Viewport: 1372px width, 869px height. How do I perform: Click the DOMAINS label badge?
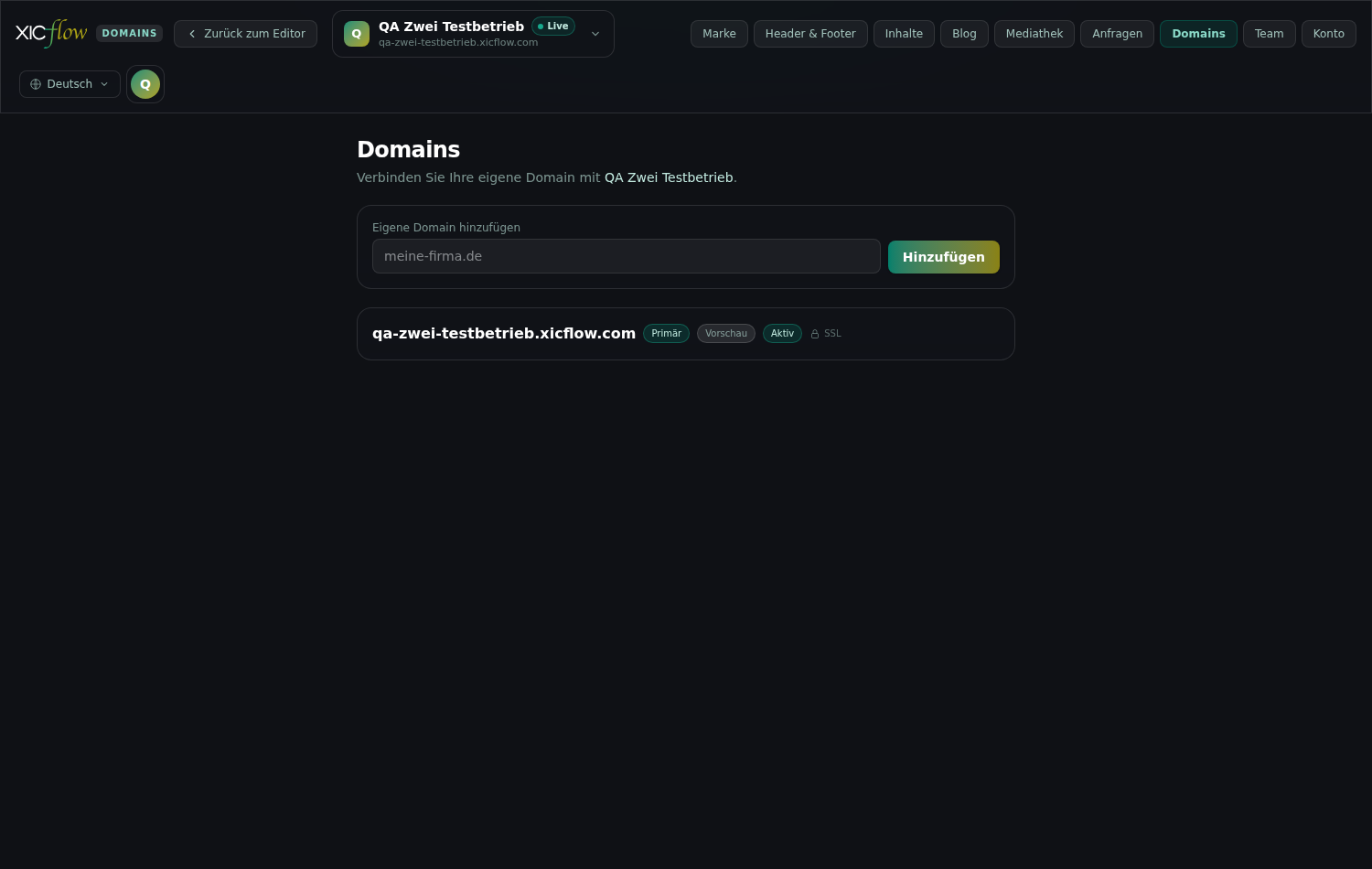pos(129,33)
